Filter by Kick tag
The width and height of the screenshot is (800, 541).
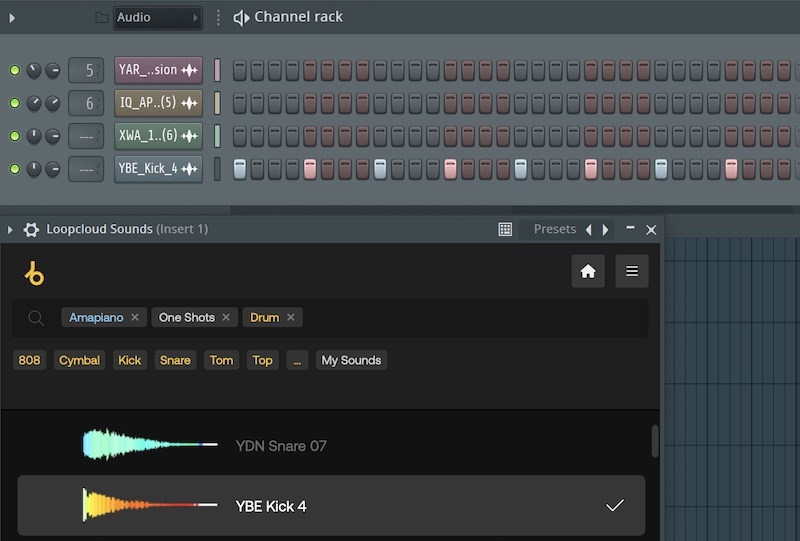pyautogui.click(x=130, y=360)
